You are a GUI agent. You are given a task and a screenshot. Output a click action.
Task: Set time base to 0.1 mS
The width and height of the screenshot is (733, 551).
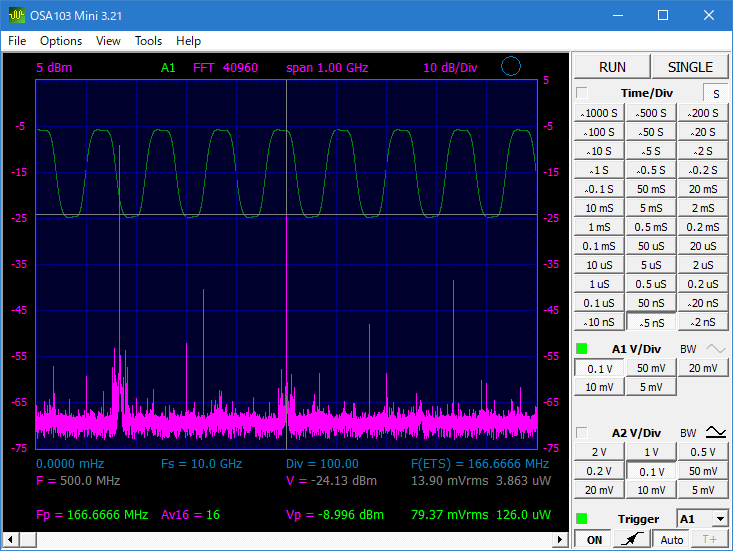click(x=599, y=246)
